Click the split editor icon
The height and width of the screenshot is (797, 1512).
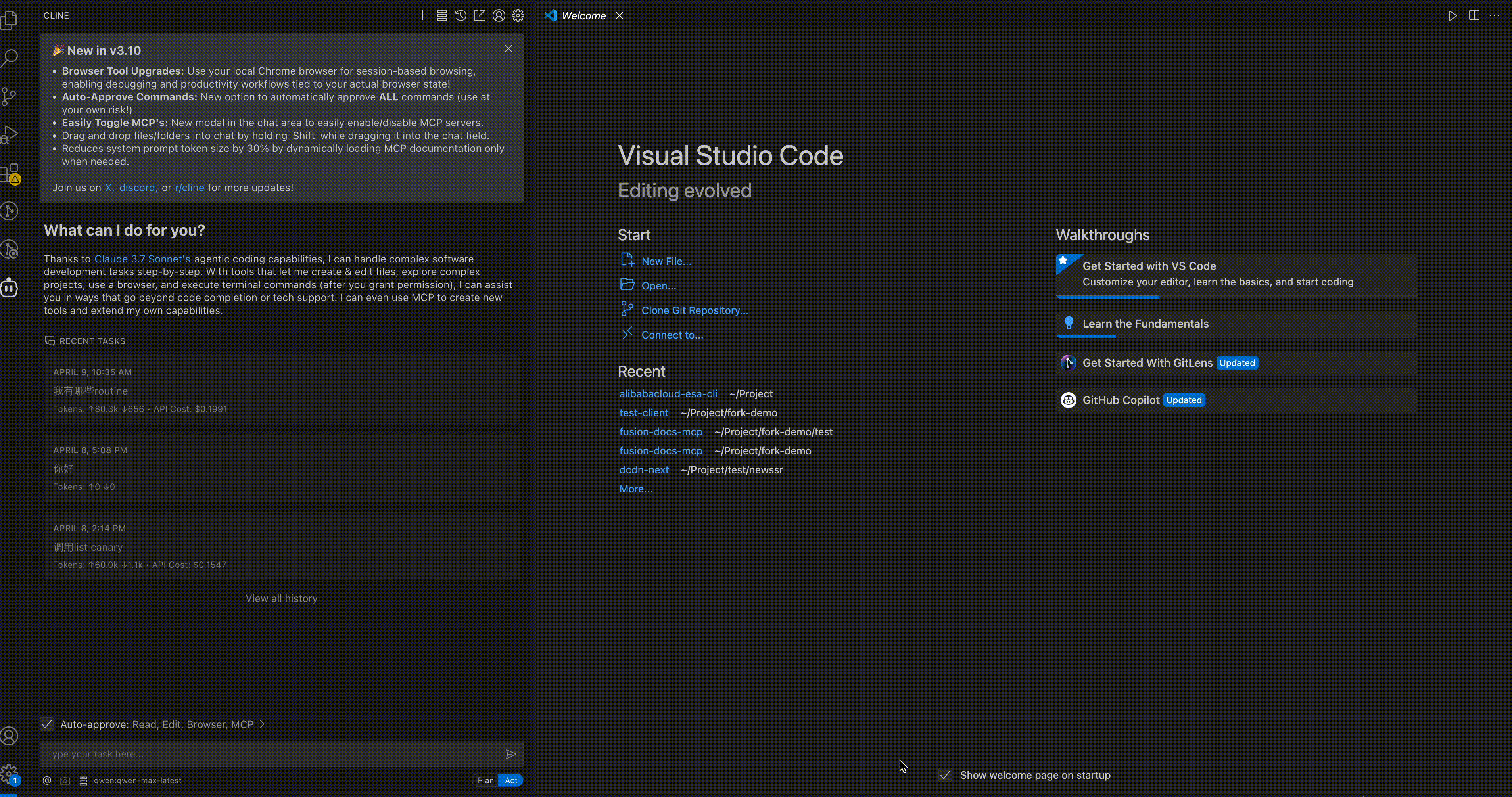[x=1474, y=16]
